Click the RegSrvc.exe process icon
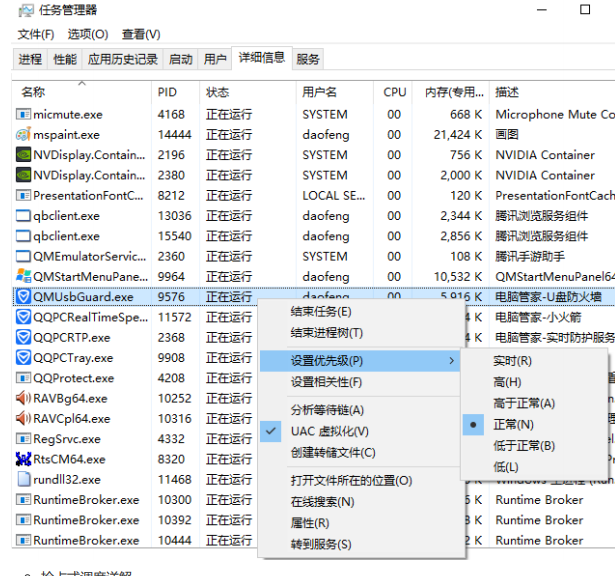The width and height of the screenshot is (615, 576). [x=23, y=439]
